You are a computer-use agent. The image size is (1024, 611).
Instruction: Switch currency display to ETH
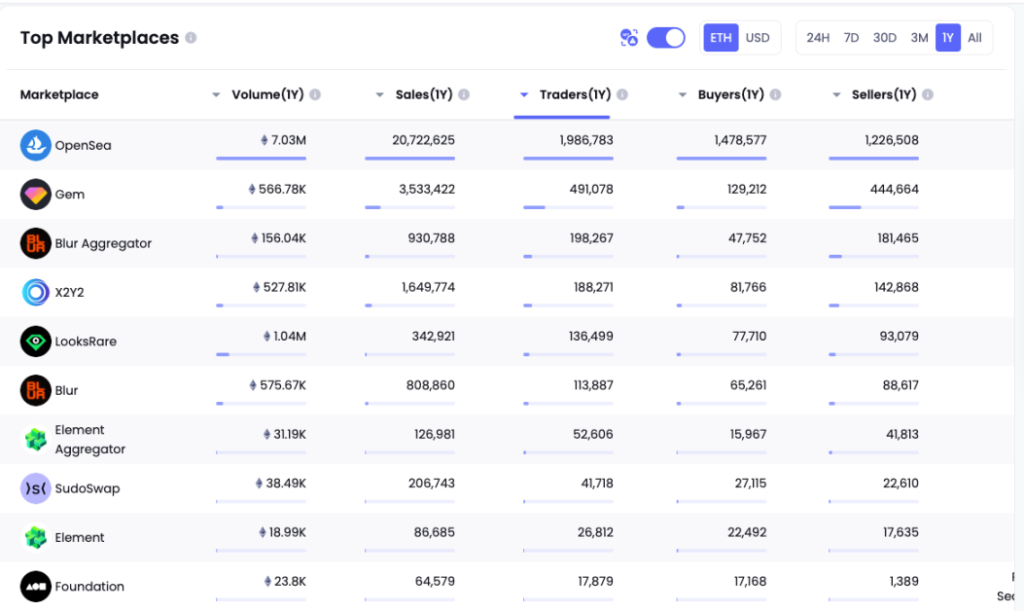(x=721, y=38)
